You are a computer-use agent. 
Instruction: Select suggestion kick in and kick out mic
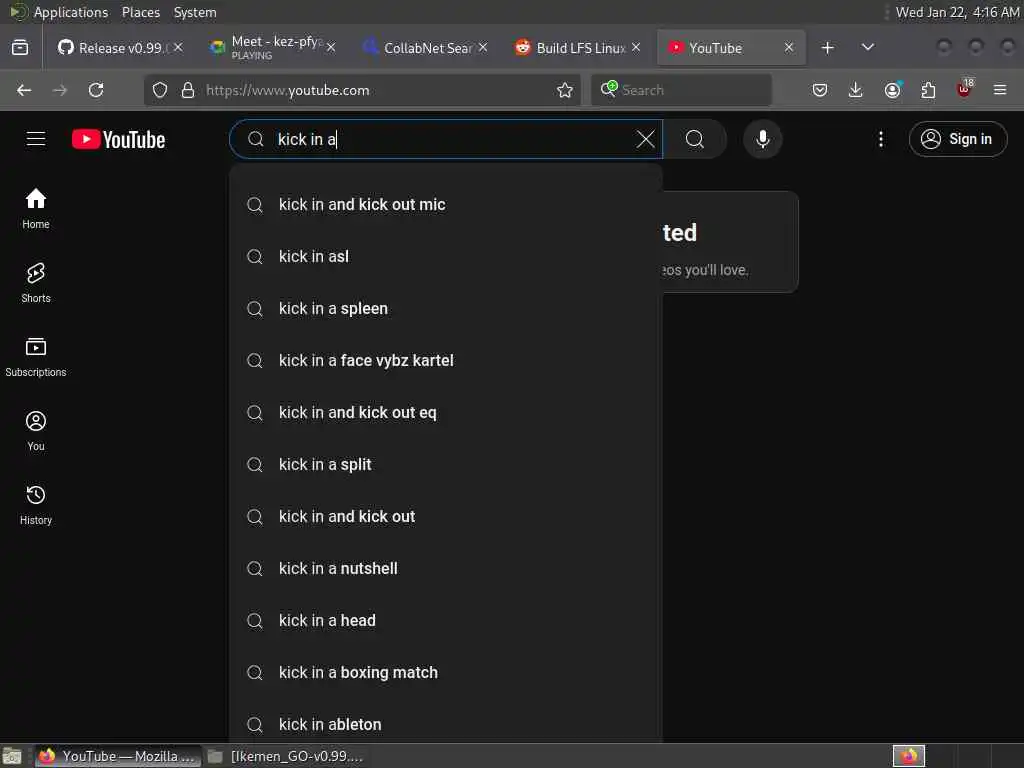[445, 204]
